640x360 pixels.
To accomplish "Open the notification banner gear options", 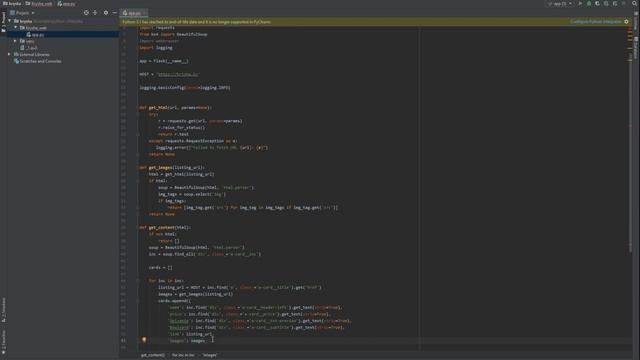I will tap(627, 22).
